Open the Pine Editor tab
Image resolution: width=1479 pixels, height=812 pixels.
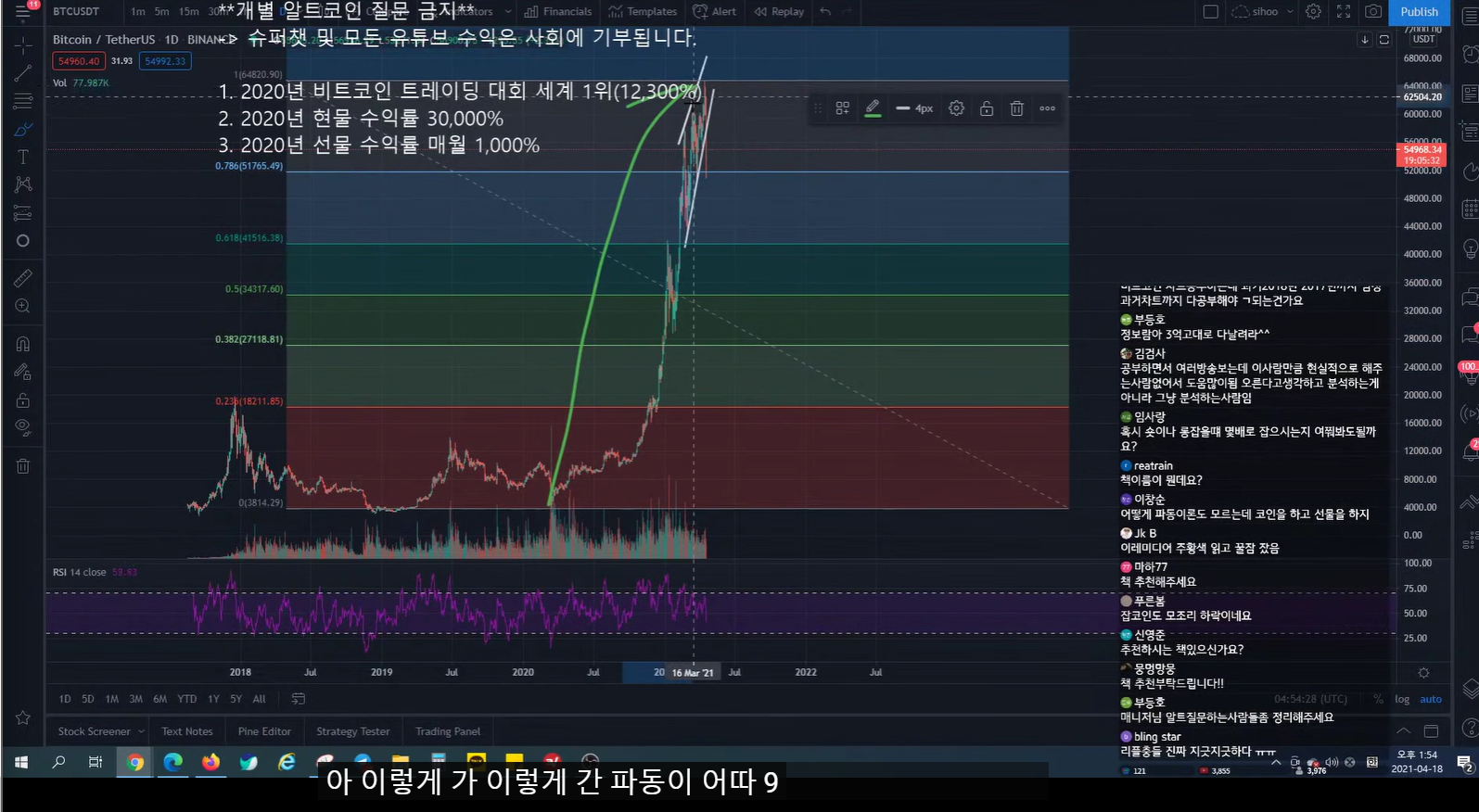pyautogui.click(x=264, y=731)
